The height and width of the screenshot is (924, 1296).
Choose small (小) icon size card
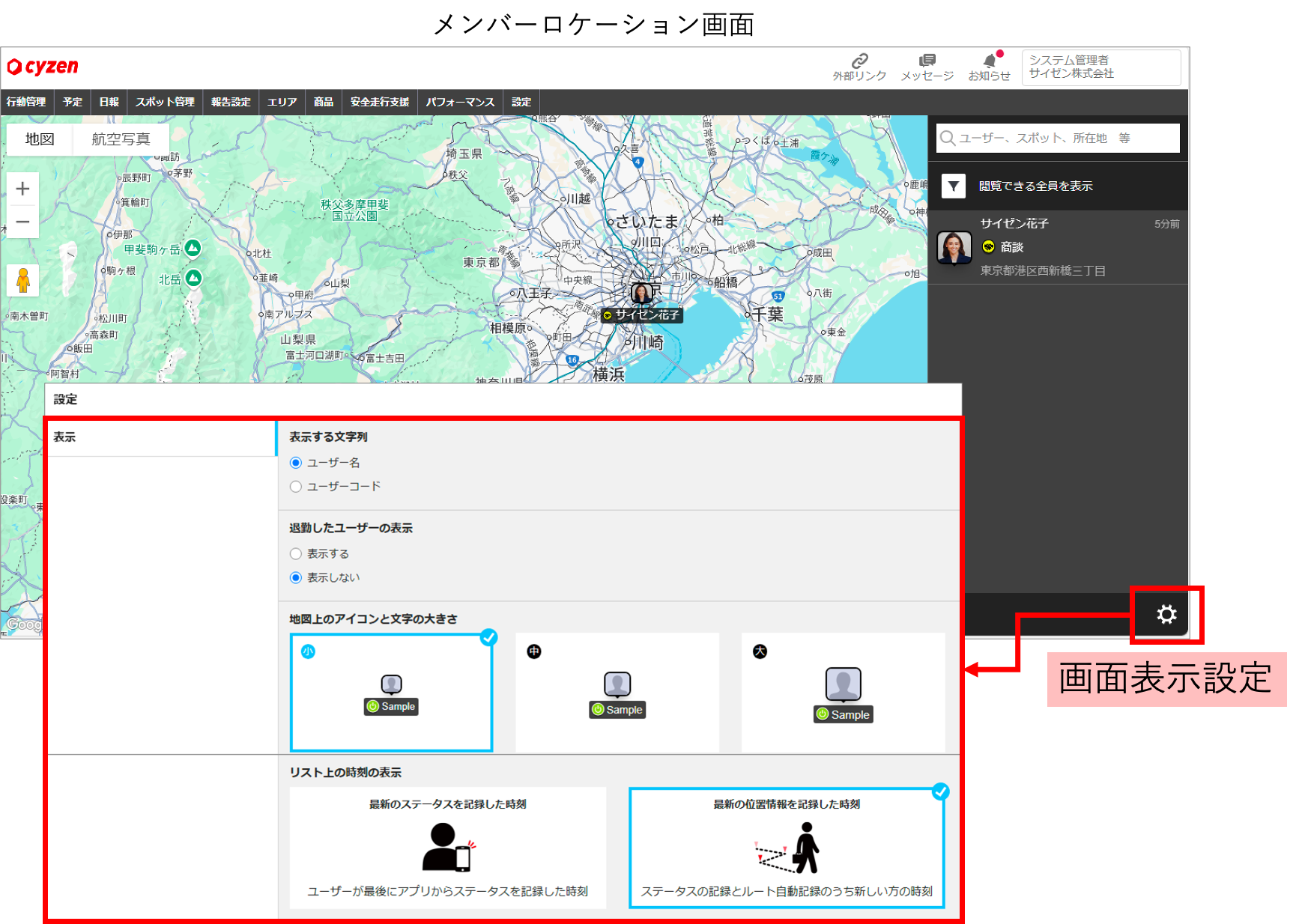[392, 693]
